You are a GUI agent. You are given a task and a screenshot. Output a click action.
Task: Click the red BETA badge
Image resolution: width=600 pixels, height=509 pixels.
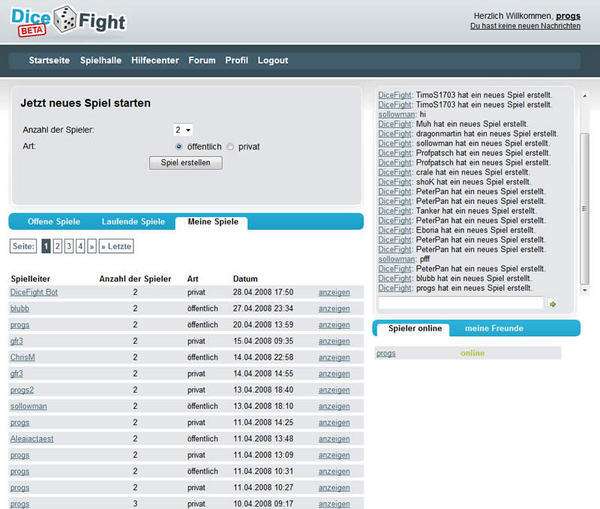32,30
